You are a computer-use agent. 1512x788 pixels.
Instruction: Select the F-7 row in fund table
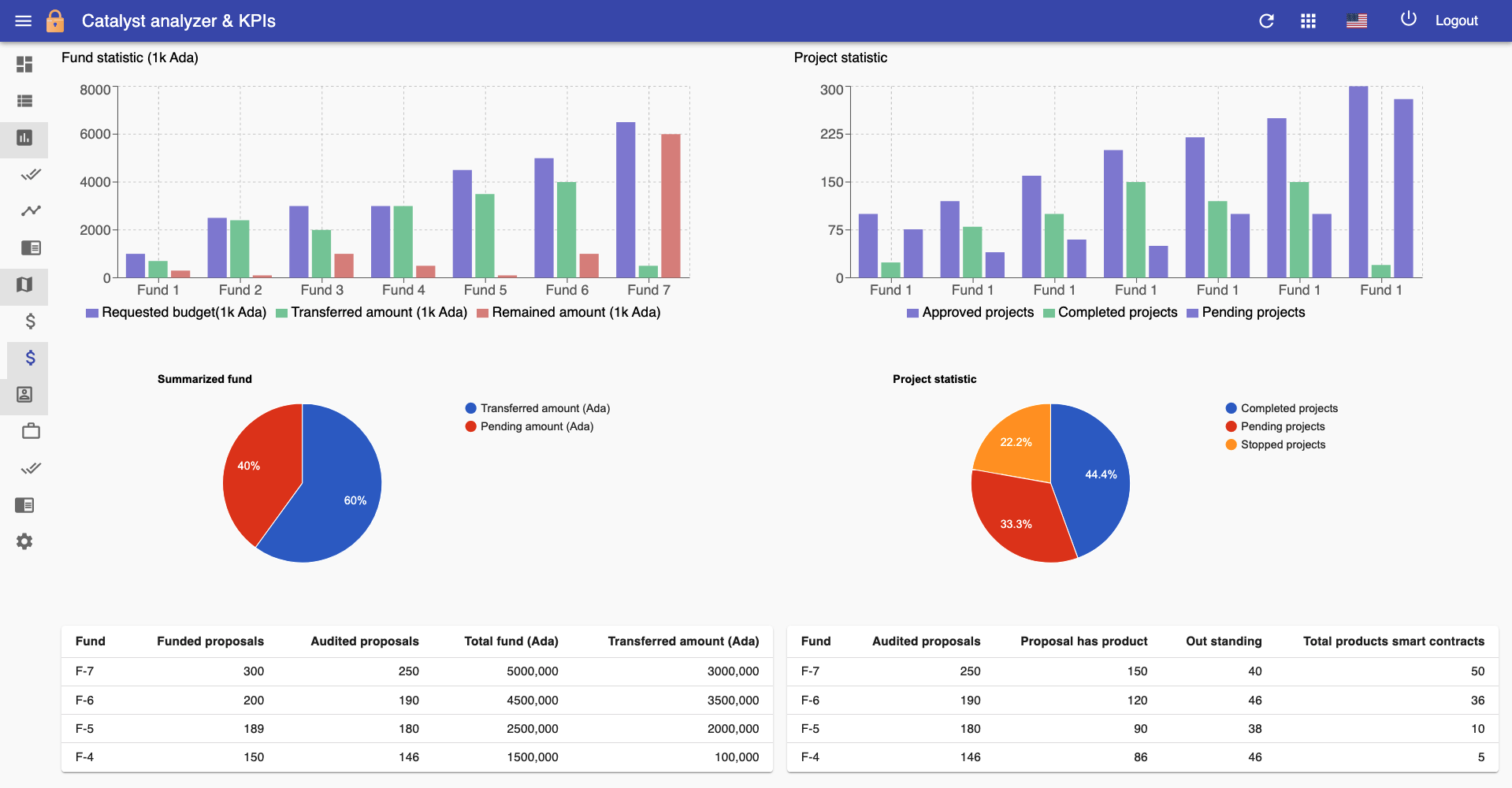point(417,671)
